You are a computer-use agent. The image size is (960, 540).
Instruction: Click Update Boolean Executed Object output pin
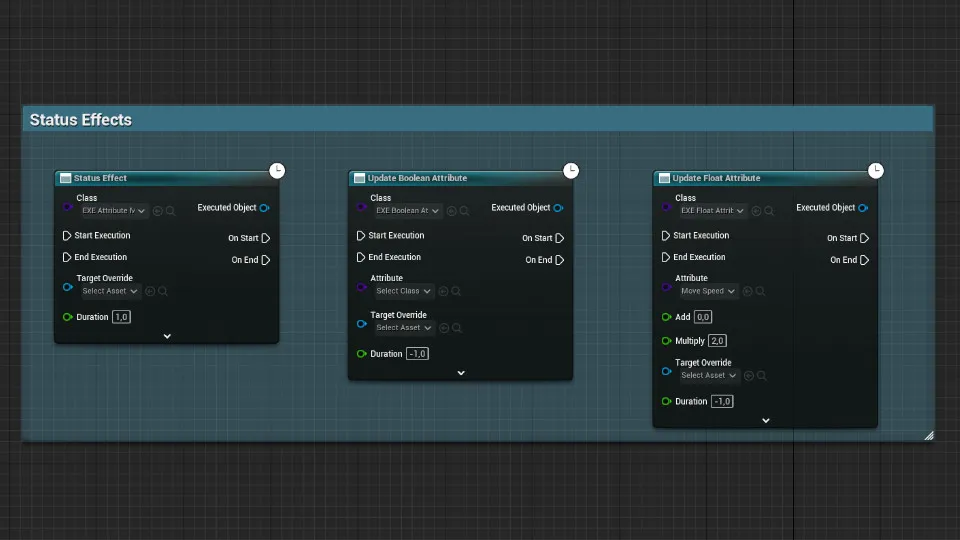[x=558, y=208]
